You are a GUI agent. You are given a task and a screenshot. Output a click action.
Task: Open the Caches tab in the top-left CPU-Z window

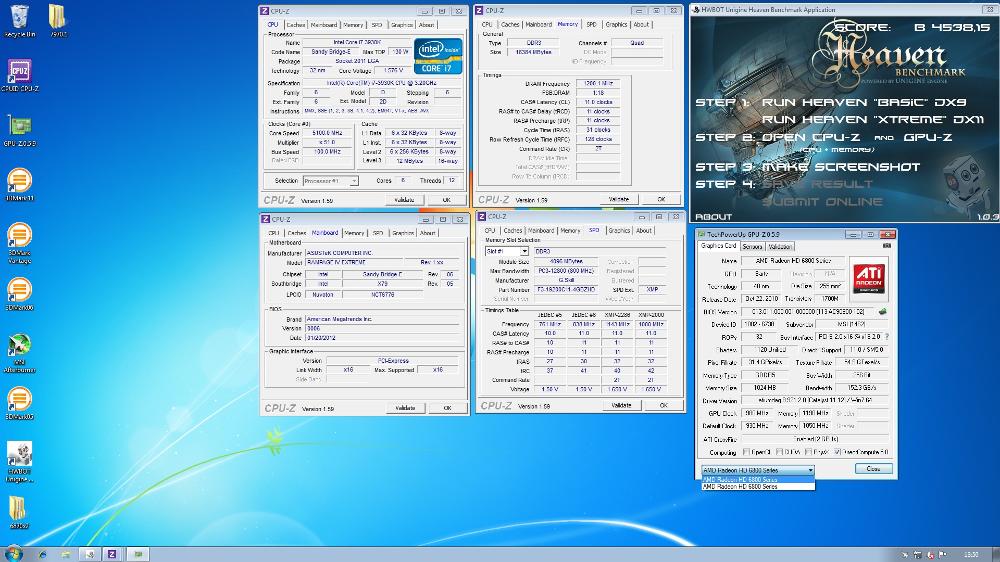point(295,25)
